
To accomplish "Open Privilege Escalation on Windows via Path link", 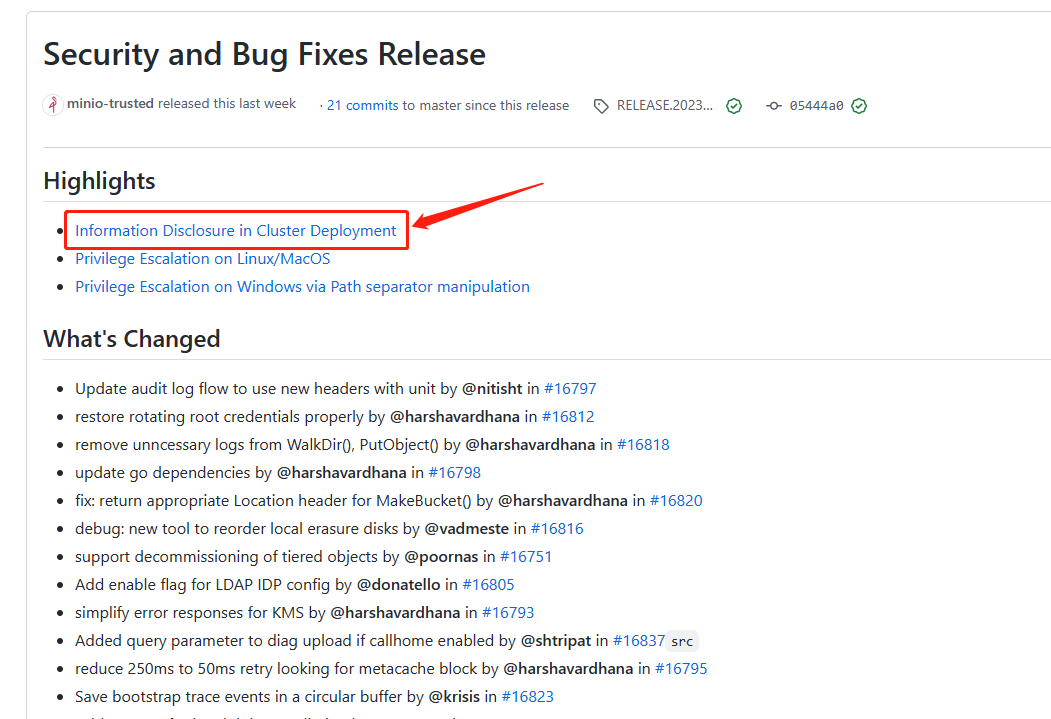I will 302,287.
